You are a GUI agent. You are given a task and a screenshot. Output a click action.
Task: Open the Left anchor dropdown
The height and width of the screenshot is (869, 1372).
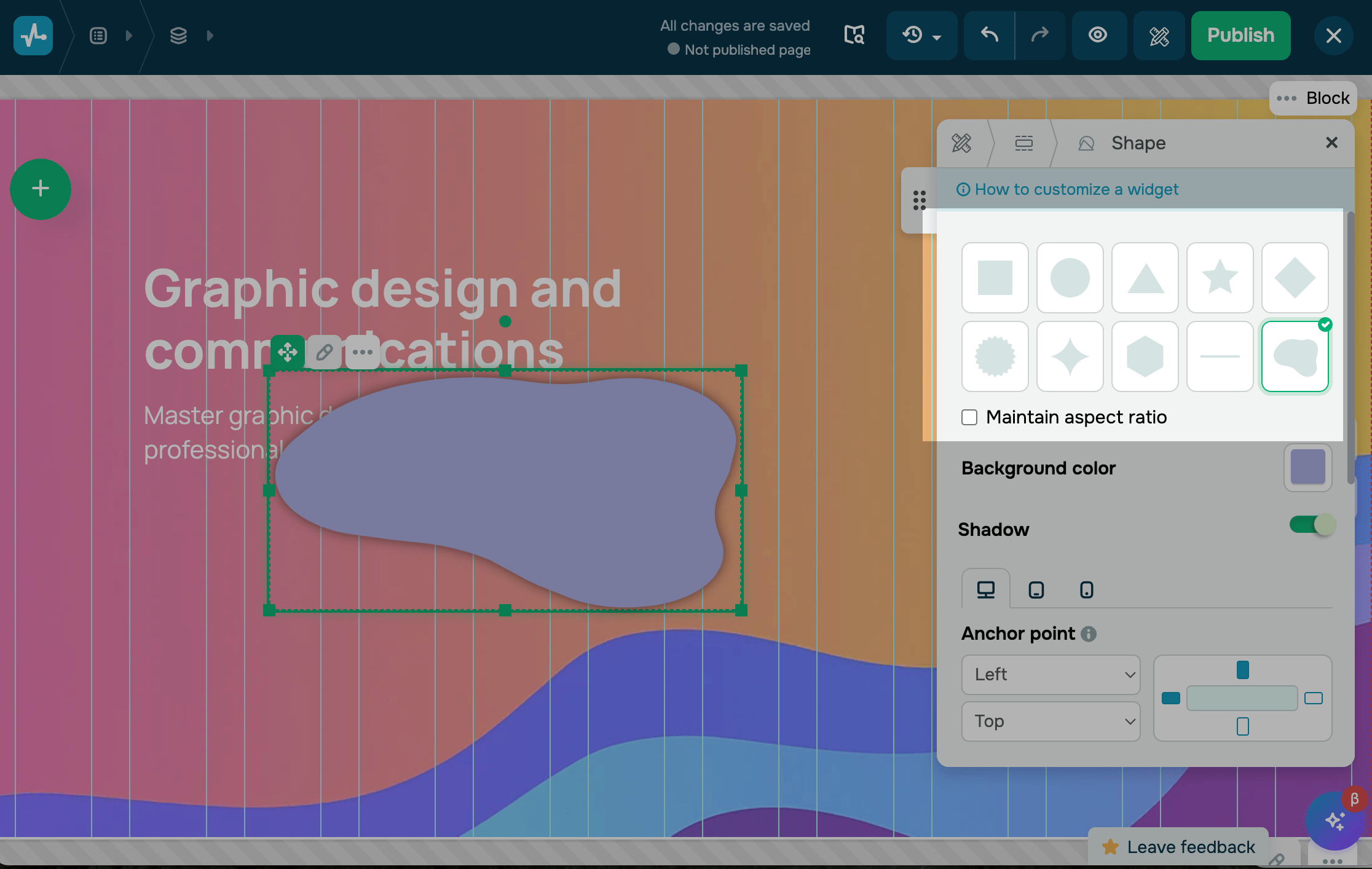[x=1051, y=674]
